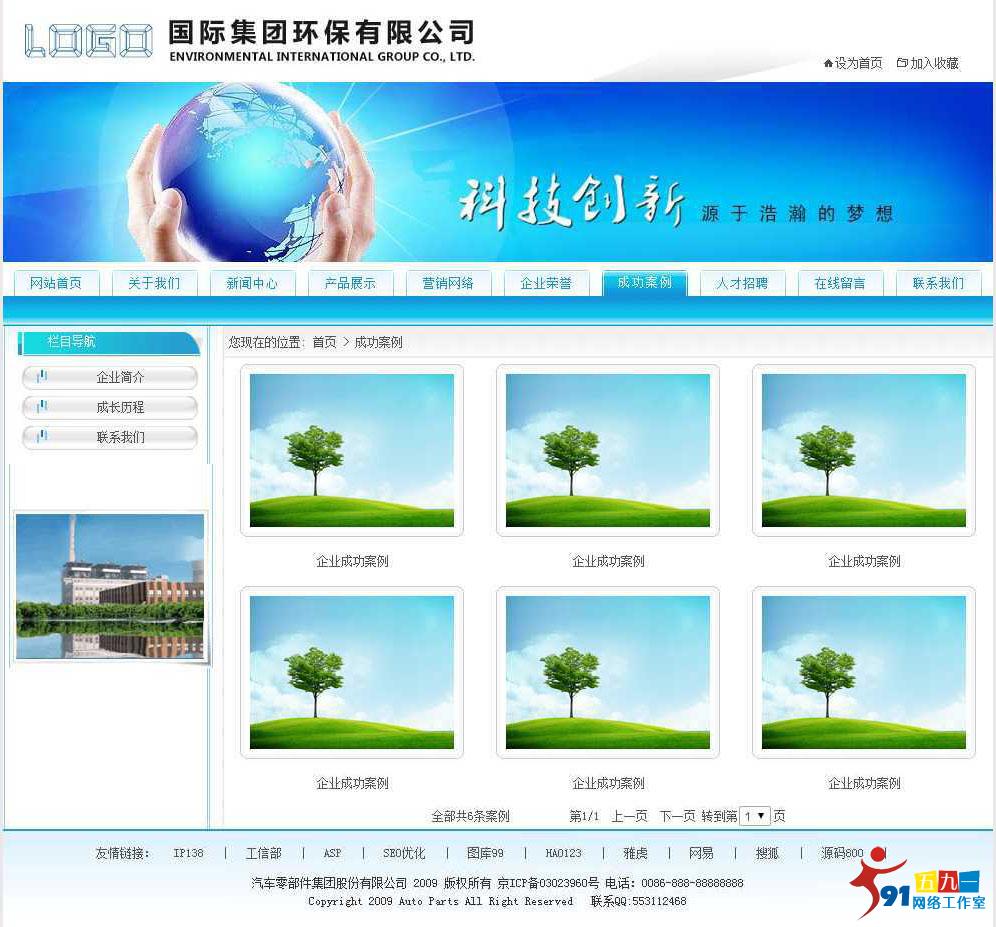Select the 人才招聘 navigation tab
Screen dimensions: 996x927
[742, 283]
